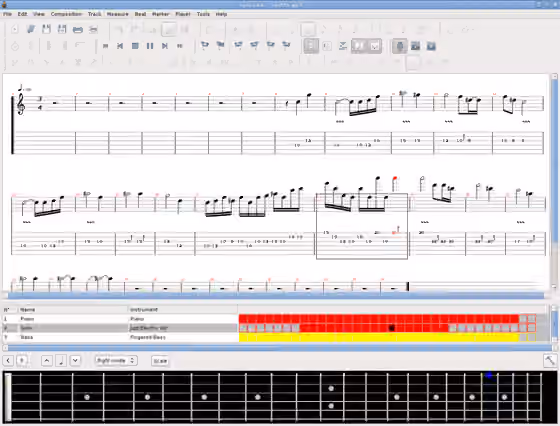Open the Edit menu

(x=22, y=14)
